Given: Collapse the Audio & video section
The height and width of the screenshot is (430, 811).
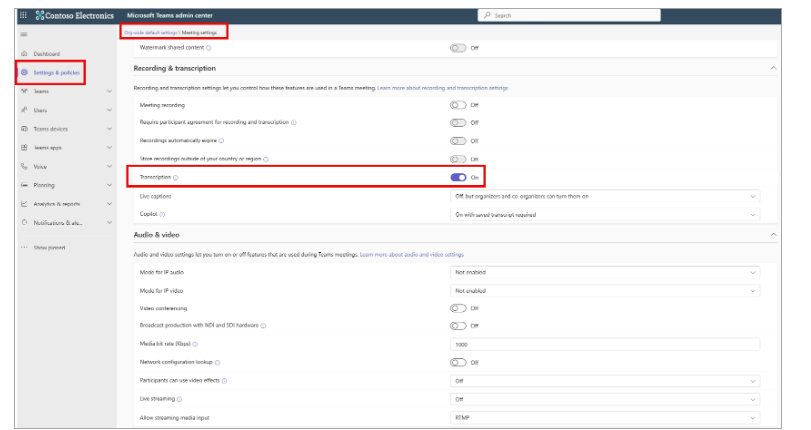Looking at the screenshot, I should (x=773, y=235).
